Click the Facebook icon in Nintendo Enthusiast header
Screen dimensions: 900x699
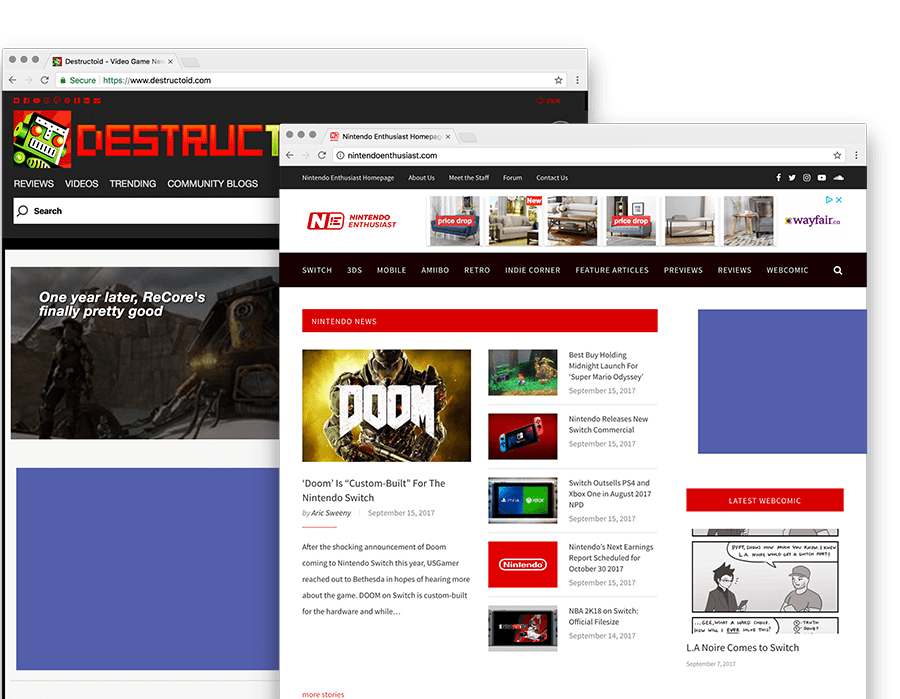pyautogui.click(x=778, y=178)
